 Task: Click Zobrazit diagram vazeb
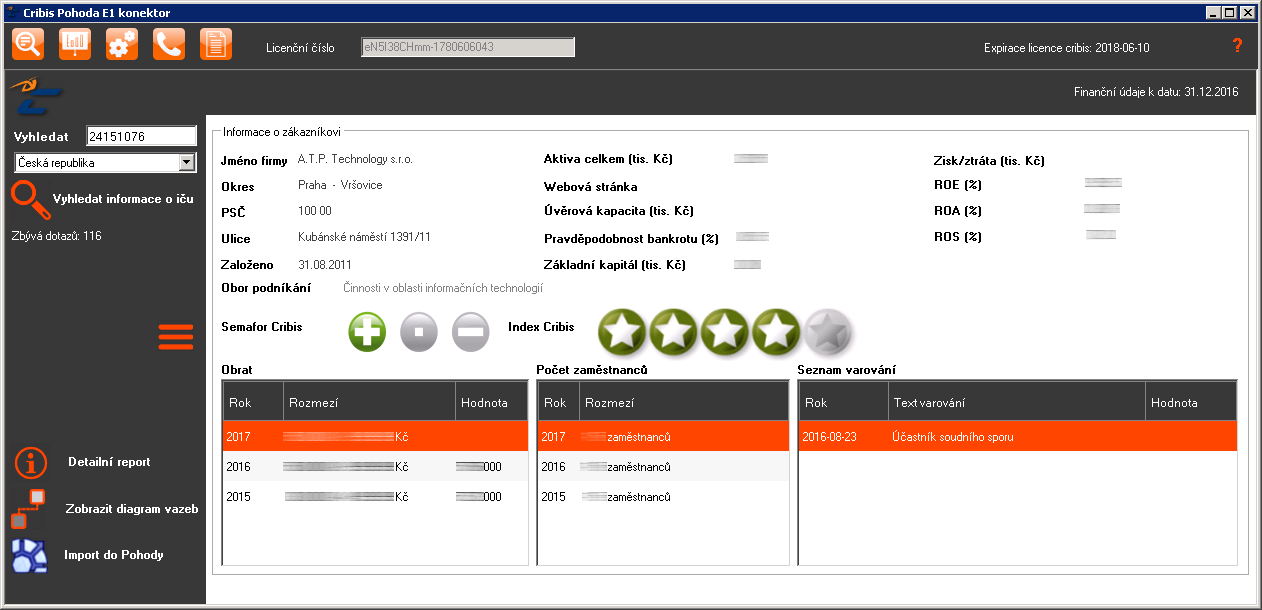[132, 509]
